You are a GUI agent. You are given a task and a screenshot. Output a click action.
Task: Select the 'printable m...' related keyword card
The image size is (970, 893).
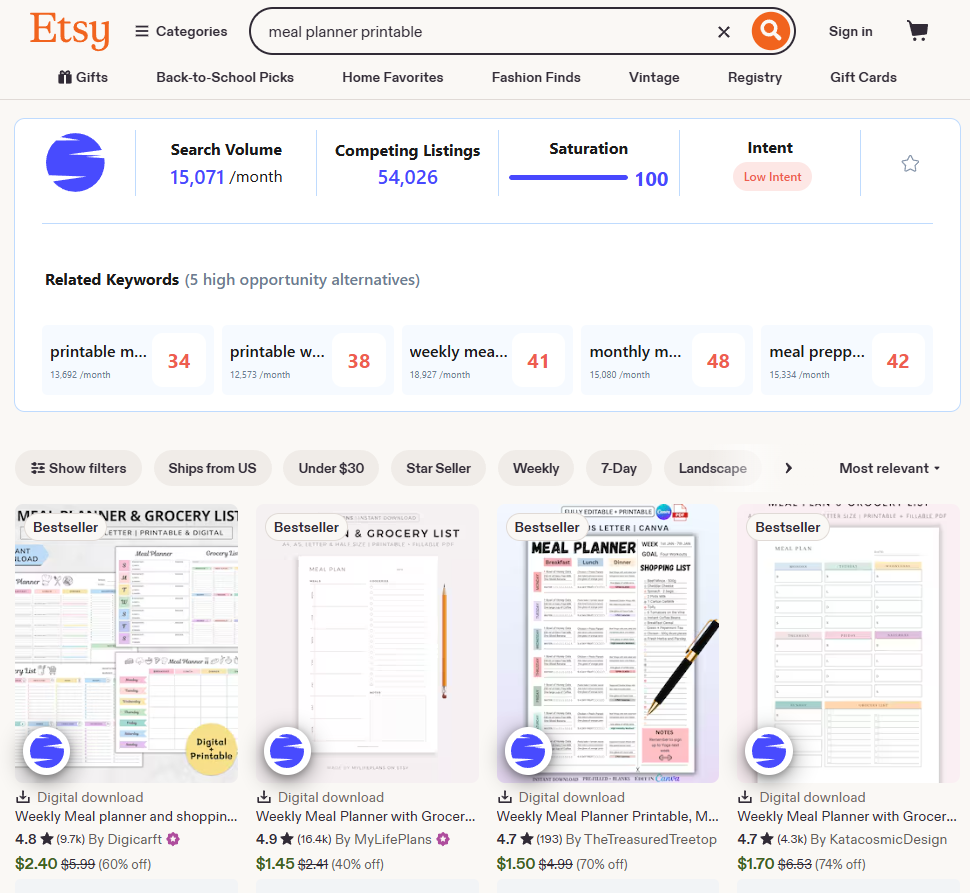(x=128, y=361)
